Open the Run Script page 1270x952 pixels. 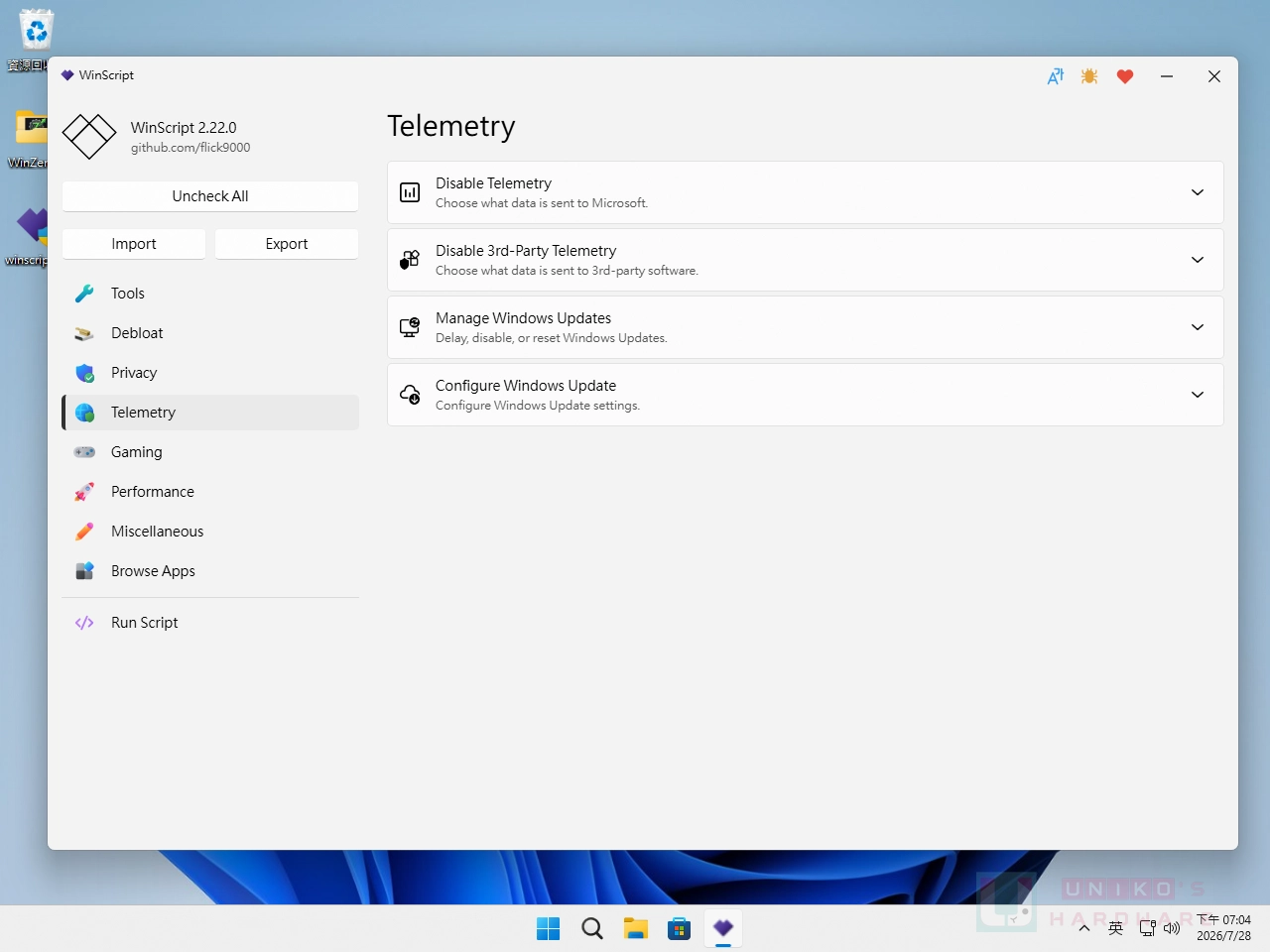coord(210,623)
